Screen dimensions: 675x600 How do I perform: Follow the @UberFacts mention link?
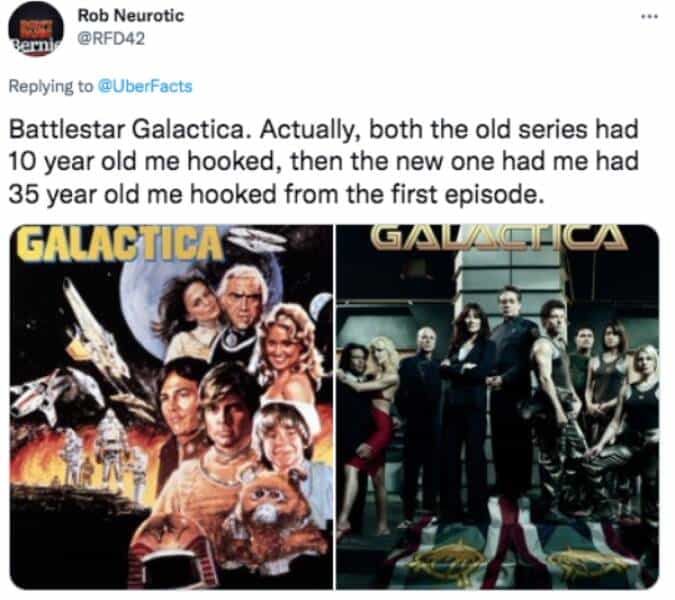click(145, 86)
